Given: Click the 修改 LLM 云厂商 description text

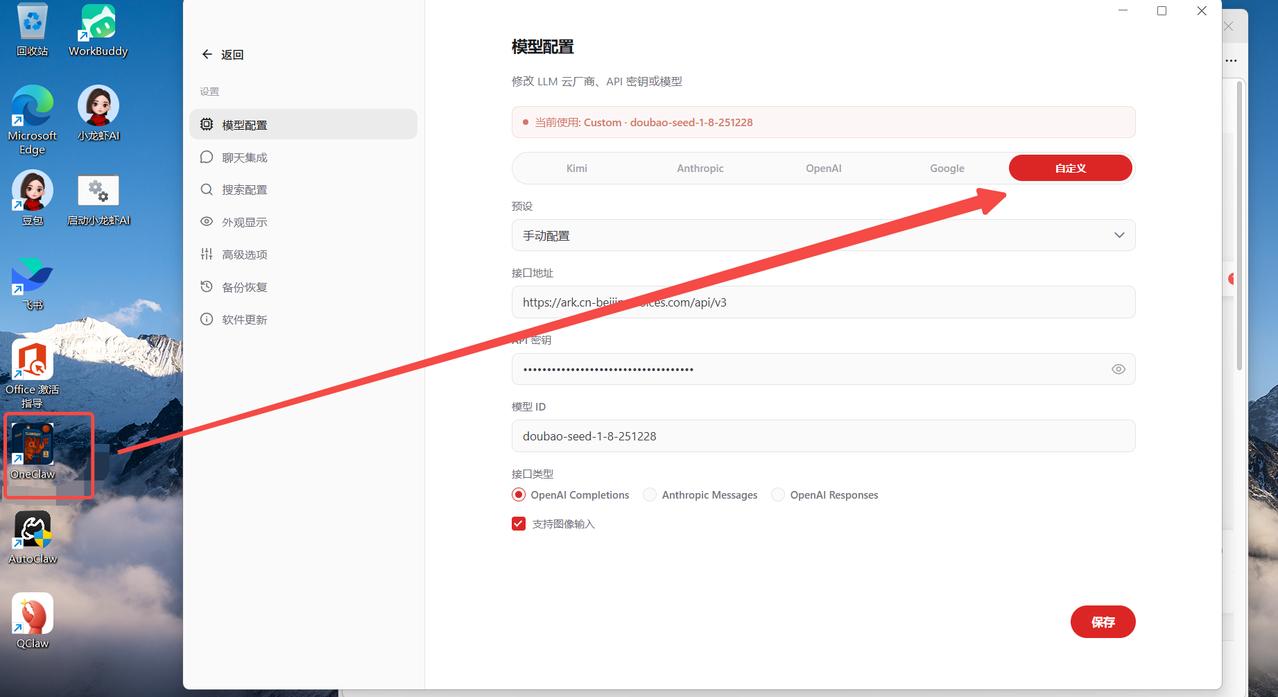Looking at the screenshot, I should point(597,81).
